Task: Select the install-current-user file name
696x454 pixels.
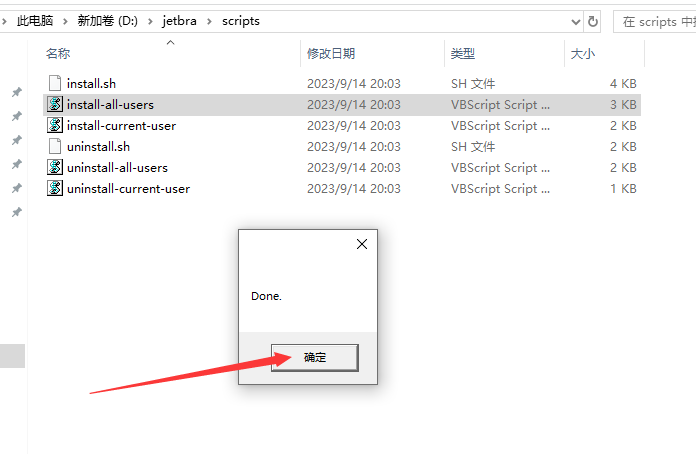Action: [x=121, y=126]
